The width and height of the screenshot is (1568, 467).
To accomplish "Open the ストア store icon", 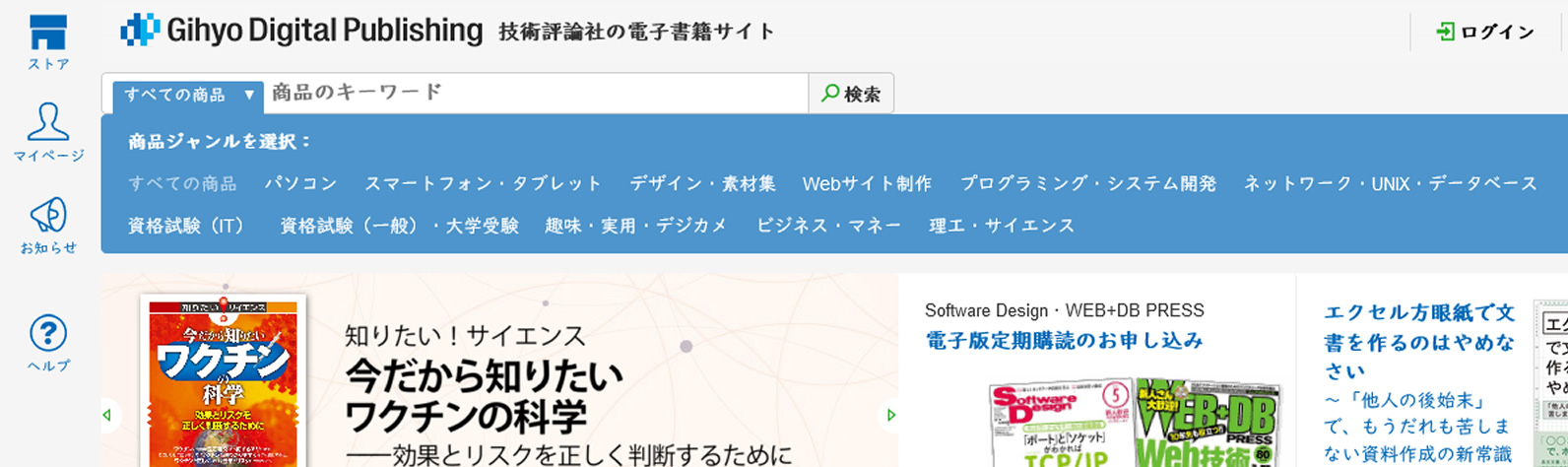I will [x=48, y=42].
